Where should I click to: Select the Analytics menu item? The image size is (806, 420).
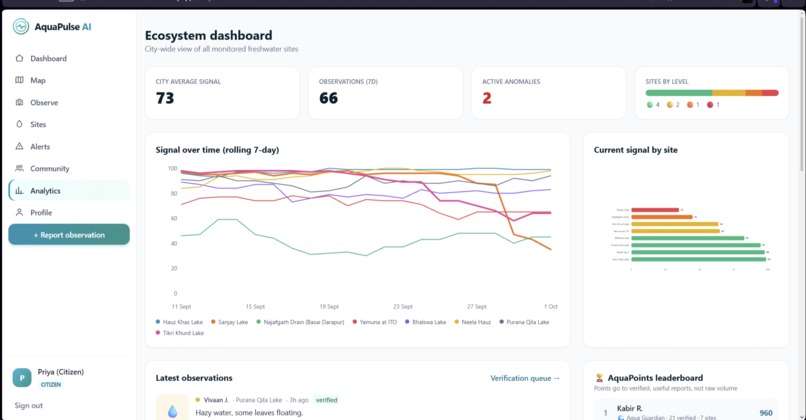69,190
